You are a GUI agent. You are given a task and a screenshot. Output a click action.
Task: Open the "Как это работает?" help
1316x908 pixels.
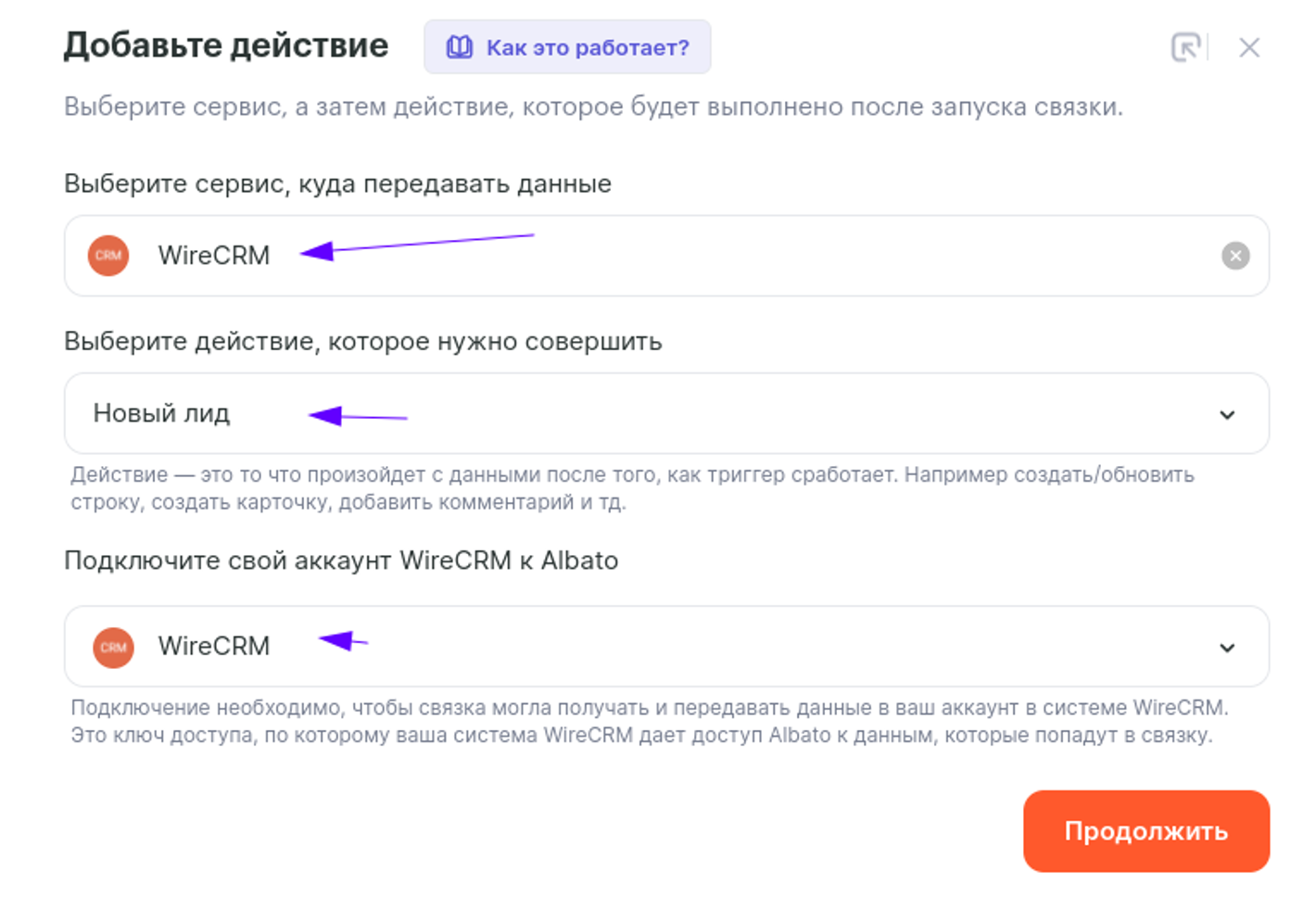click(587, 47)
